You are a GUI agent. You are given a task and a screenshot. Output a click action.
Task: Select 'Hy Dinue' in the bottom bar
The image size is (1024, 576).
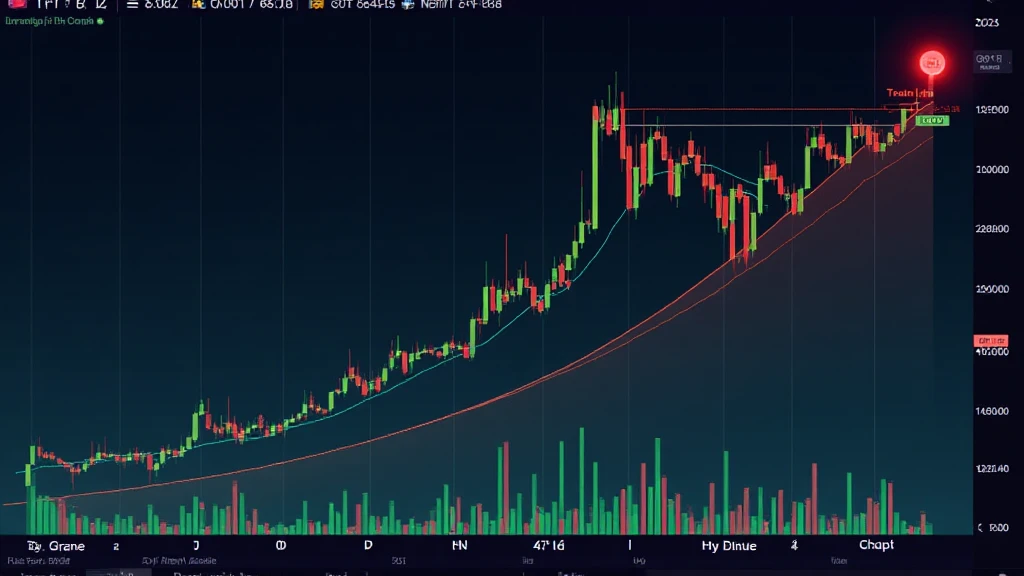pyautogui.click(x=728, y=546)
